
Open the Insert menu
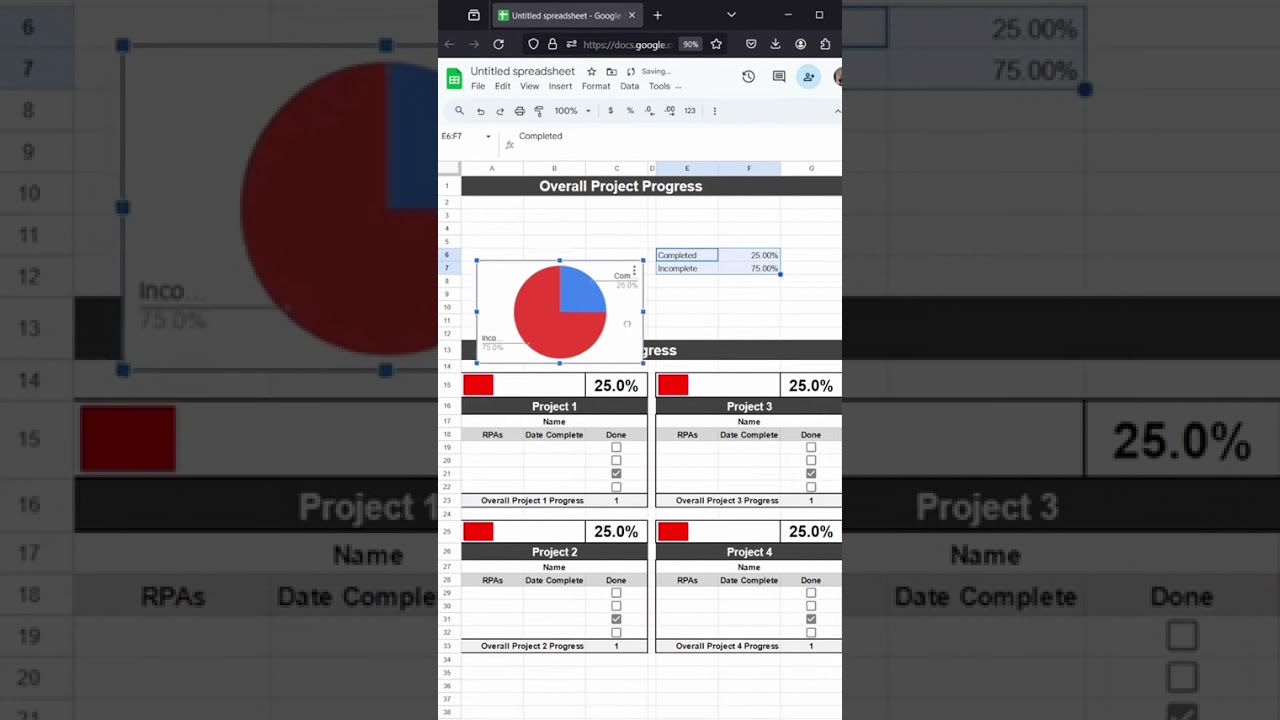coord(560,86)
